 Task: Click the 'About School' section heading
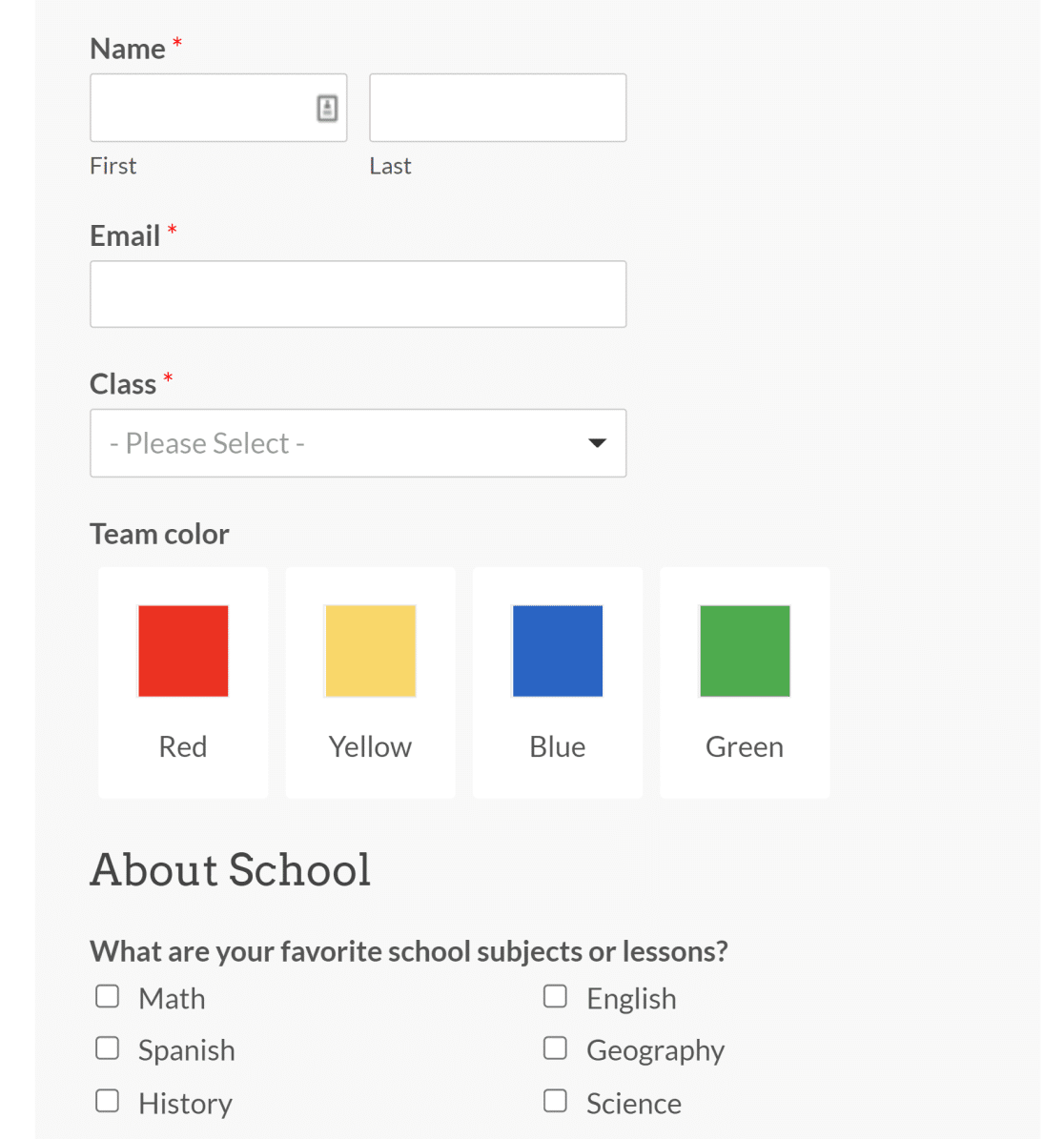point(230,869)
